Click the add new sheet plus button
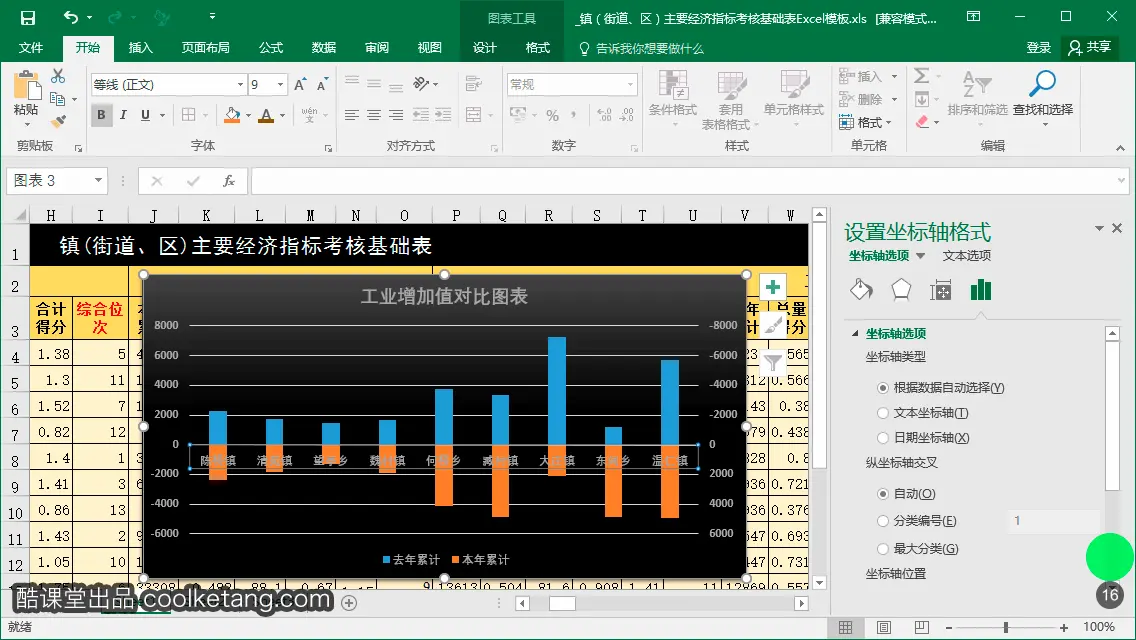 (x=349, y=603)
